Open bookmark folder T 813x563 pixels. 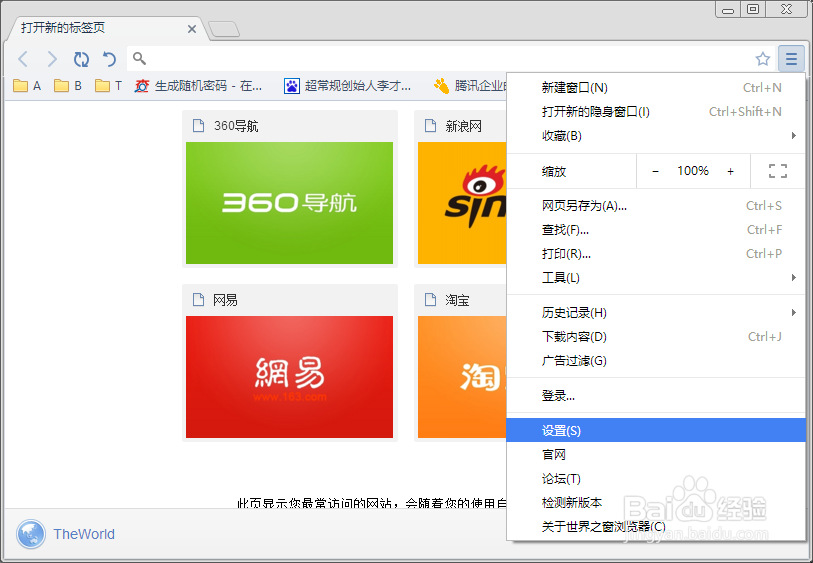(x=108, y=86)
